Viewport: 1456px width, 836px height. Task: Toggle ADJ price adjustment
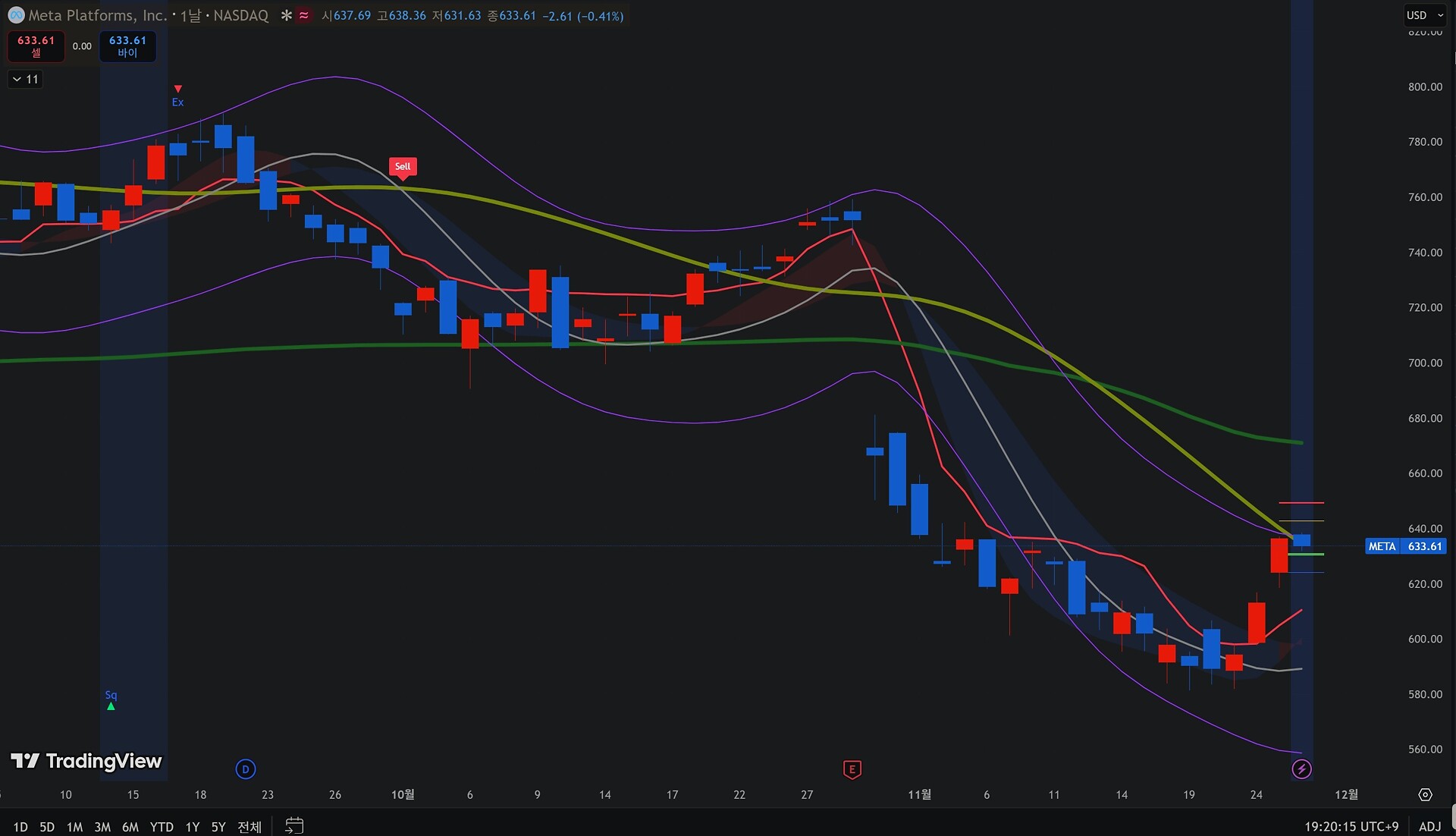[1429, 826]
